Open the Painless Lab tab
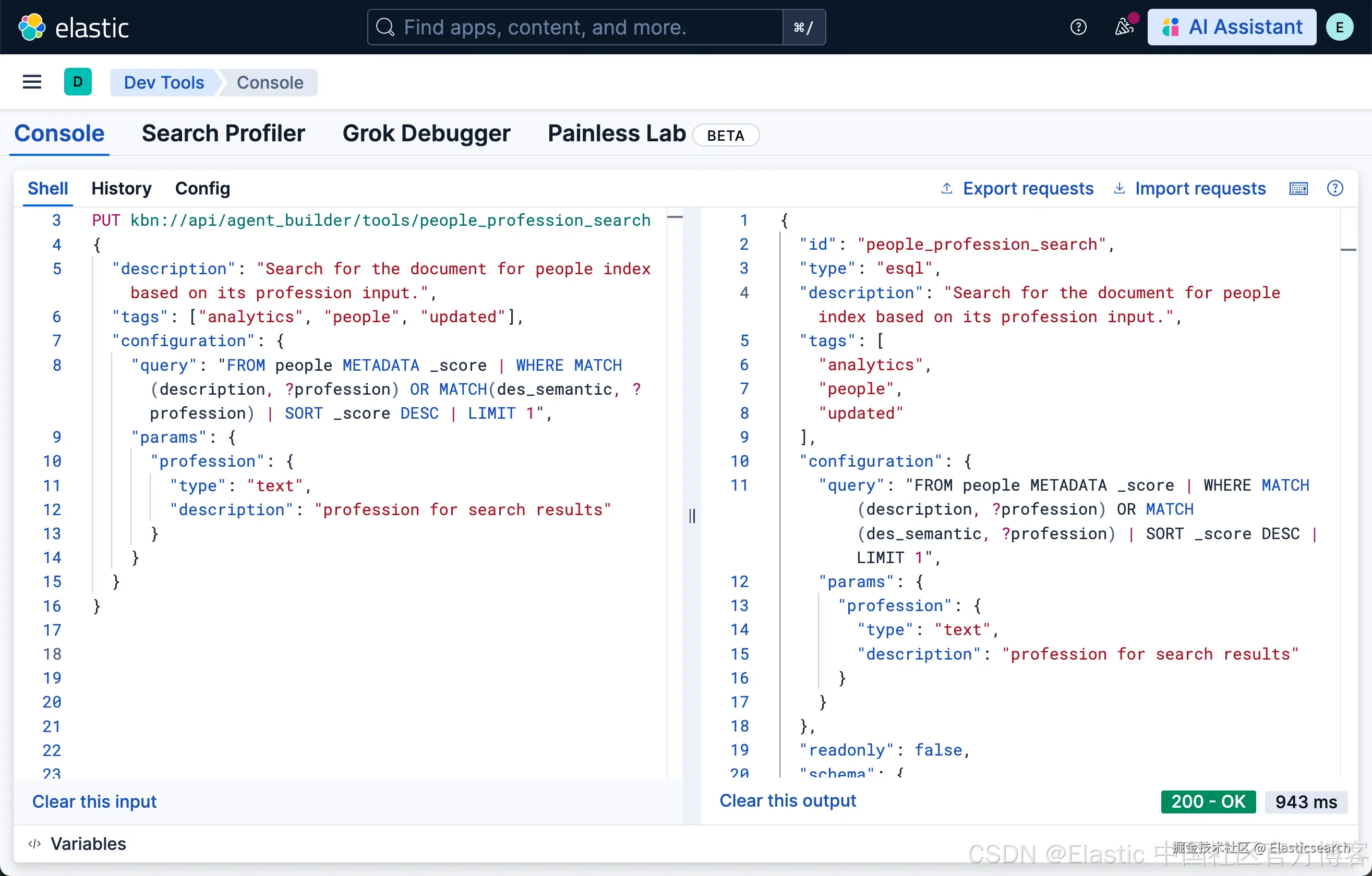Image resolution: width=1372 pixels, height=876 pixels. (617, 133)
